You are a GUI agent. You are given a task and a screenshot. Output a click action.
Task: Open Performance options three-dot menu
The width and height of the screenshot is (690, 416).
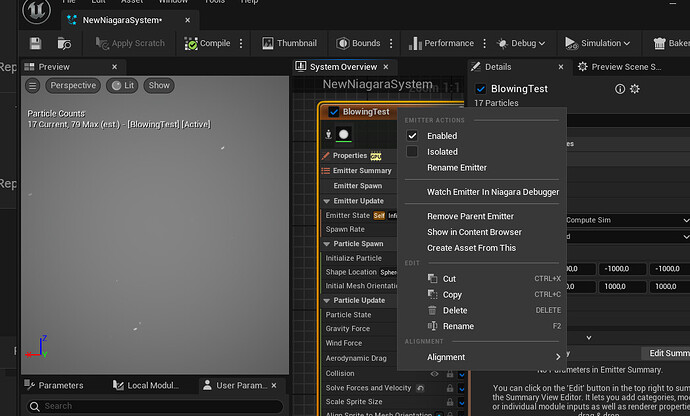click(484, 43)
